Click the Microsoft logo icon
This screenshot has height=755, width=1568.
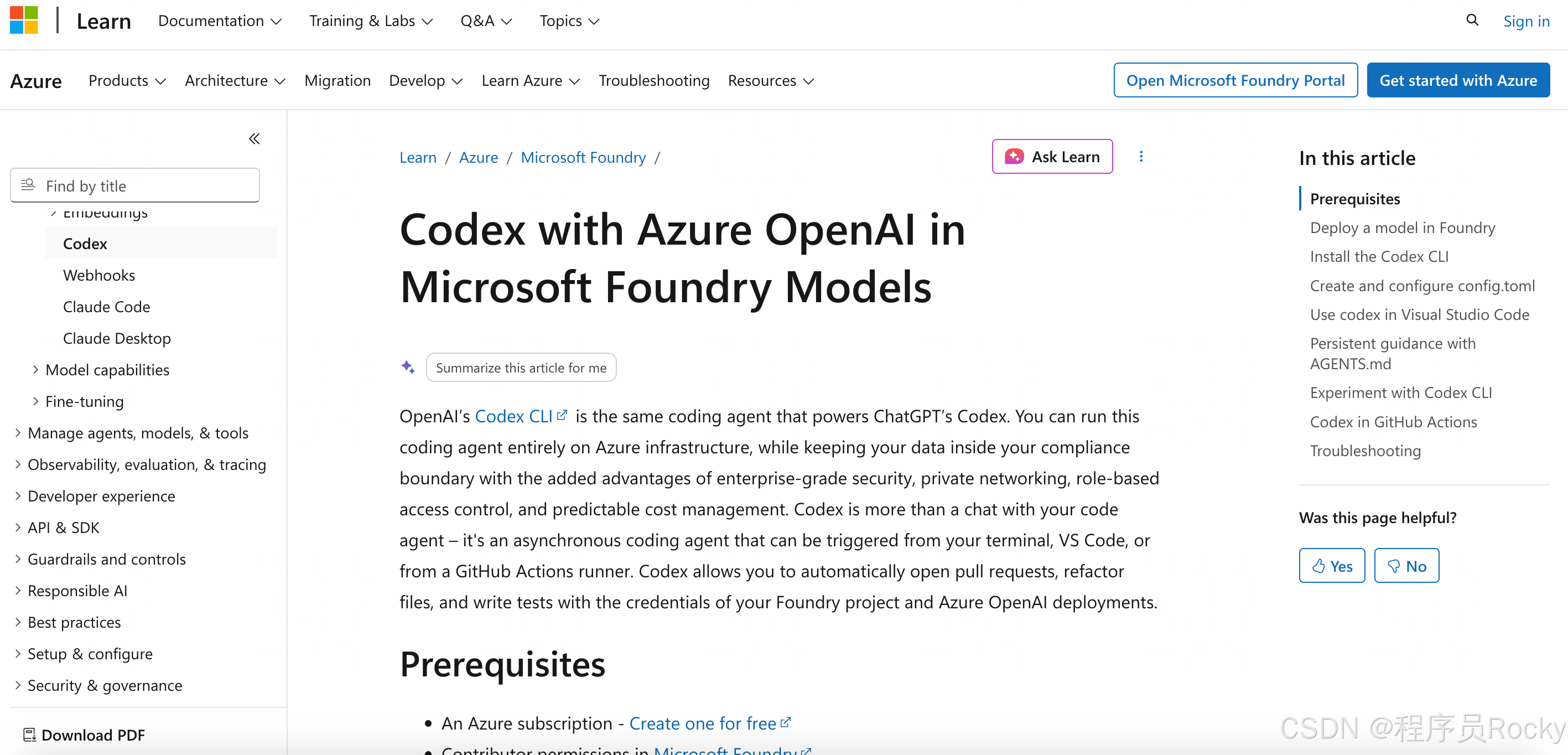24,20
